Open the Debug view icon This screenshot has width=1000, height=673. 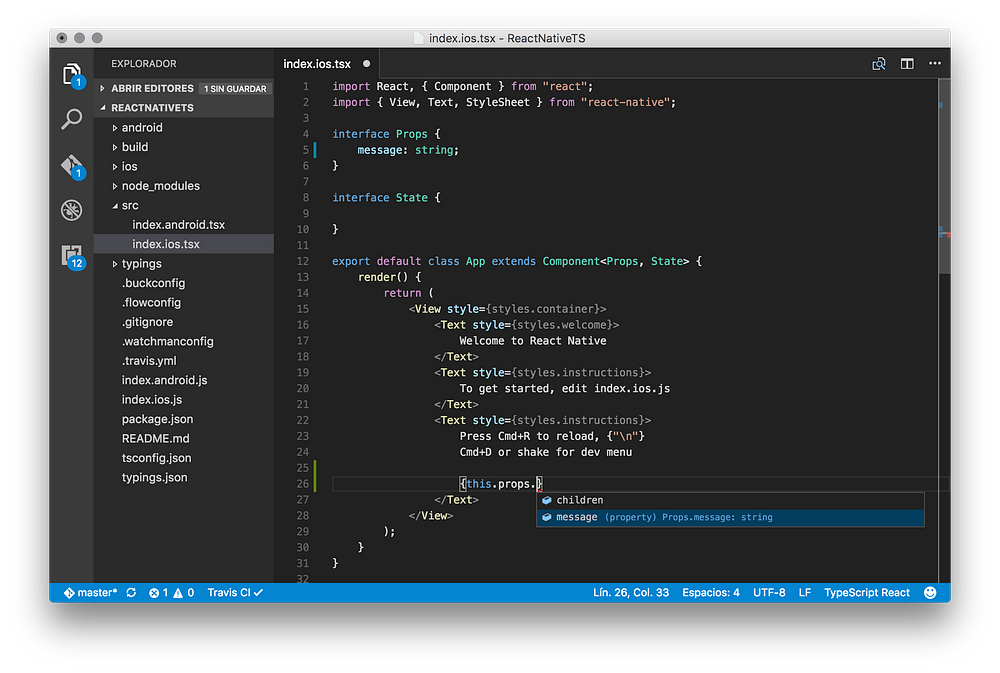[71, 210]
